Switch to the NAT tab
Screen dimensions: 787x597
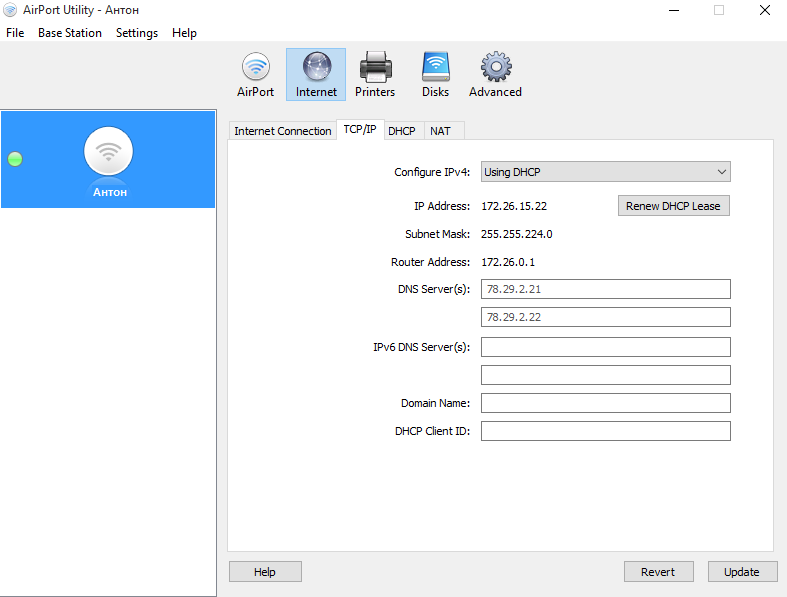pos(440,131)
